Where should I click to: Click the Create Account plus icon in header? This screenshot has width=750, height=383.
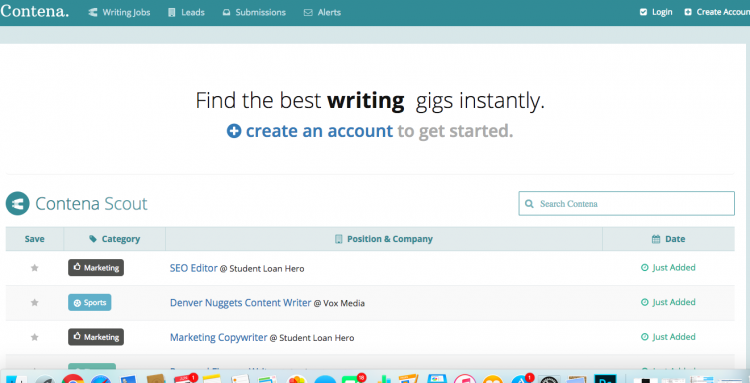pyautogui.click(x=688, y=12)
